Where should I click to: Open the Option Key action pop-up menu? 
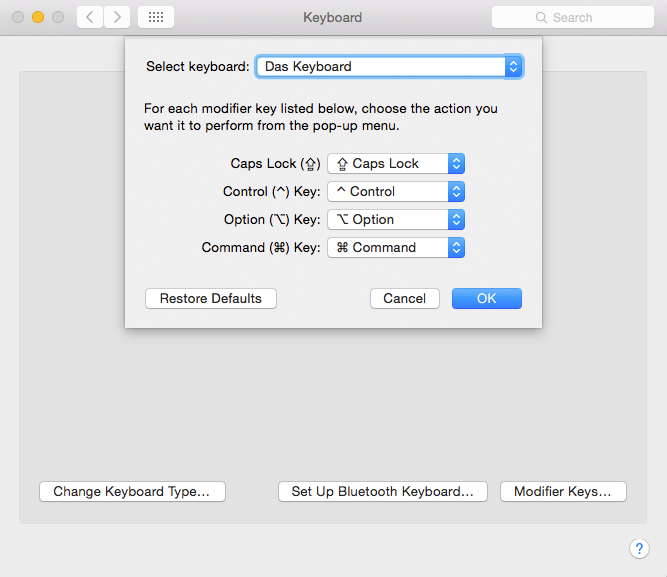(396, 220)
